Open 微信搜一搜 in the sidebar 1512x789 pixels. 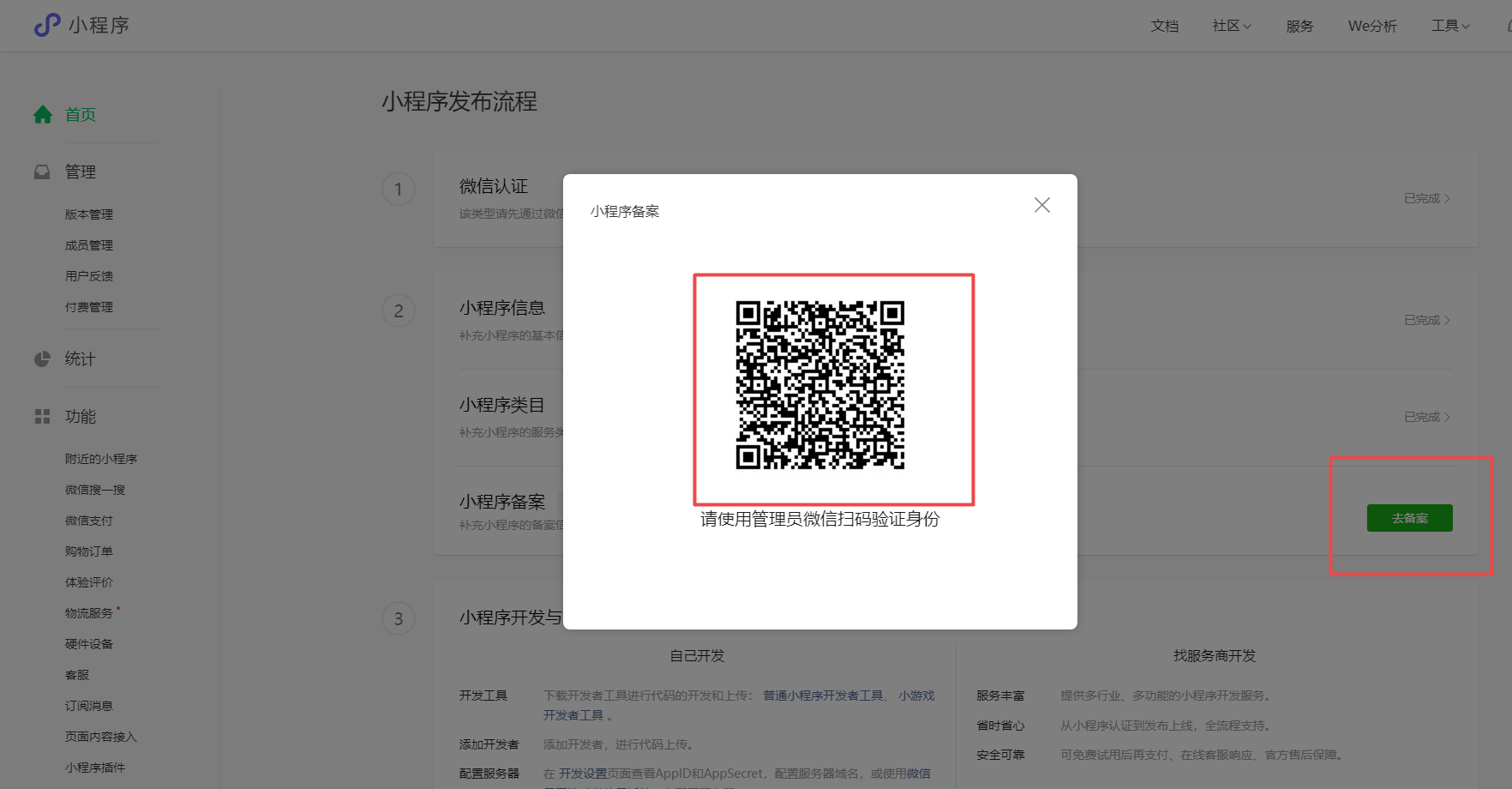point(95,490)
